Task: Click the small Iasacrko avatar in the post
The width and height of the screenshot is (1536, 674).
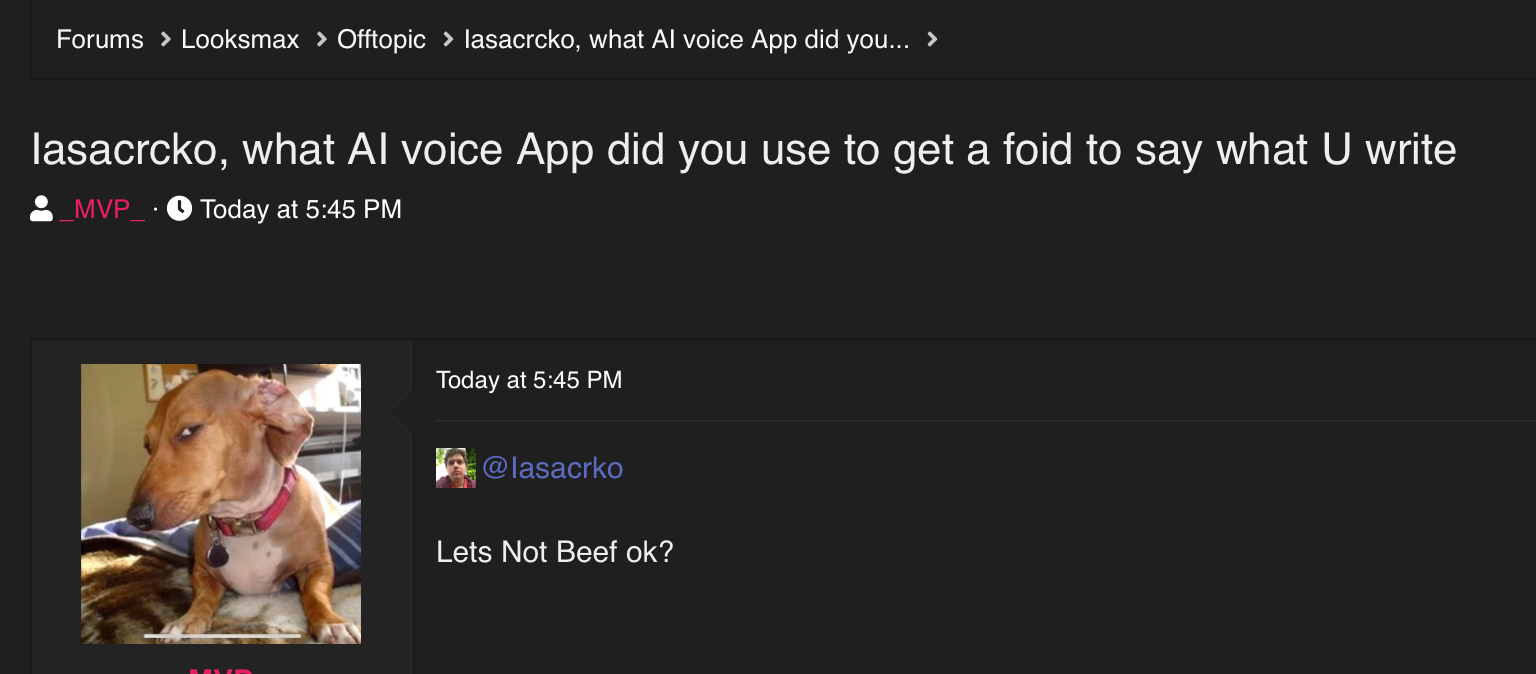Action: point(456,467)
